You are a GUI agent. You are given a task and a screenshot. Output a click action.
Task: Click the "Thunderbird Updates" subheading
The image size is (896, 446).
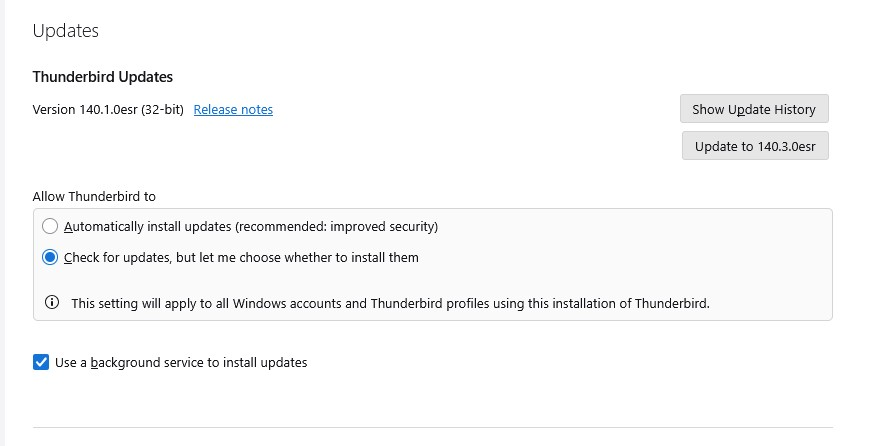[103, 77]
